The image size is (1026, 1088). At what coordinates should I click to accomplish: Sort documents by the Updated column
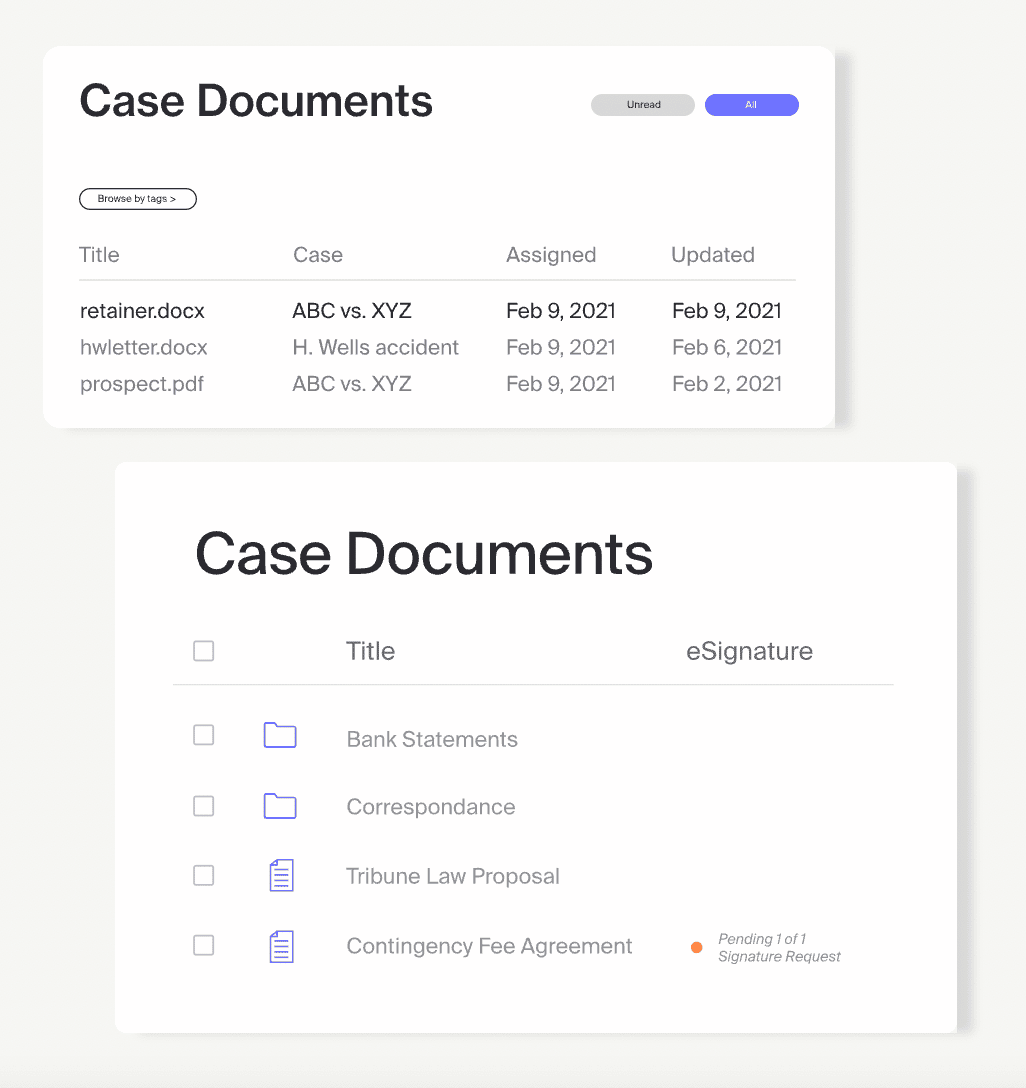click(712, 254)
